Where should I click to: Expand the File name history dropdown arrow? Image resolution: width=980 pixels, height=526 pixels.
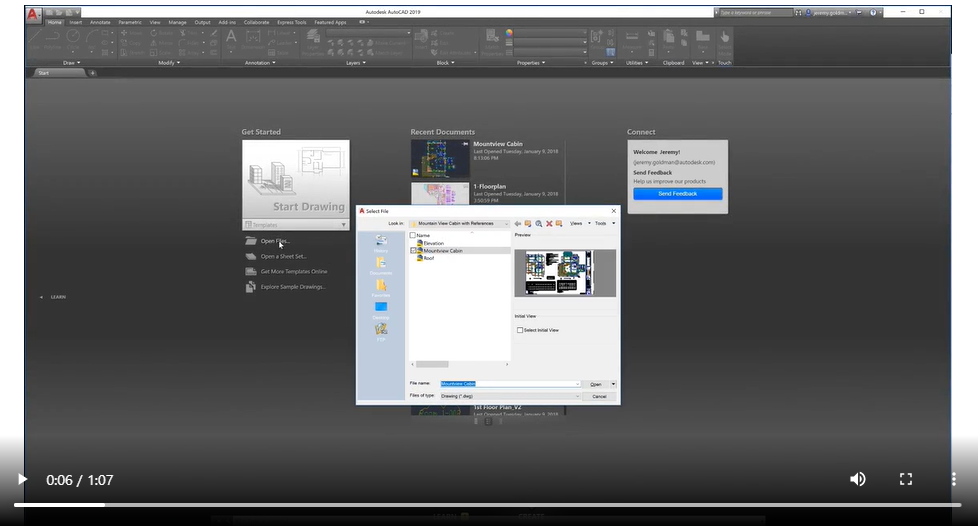click(x=577, y=384)
